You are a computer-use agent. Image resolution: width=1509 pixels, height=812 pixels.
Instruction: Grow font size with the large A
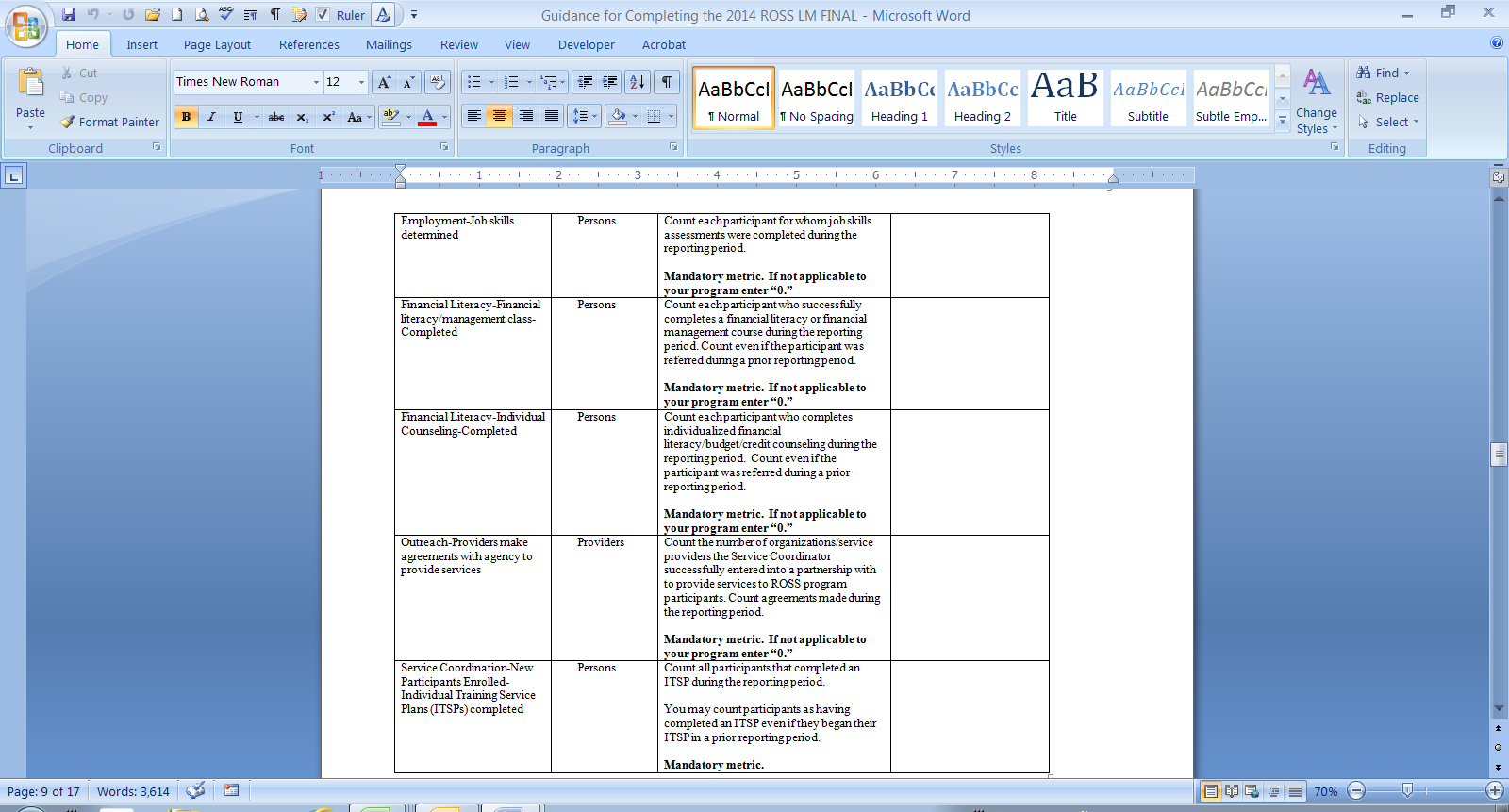(384, 82)
